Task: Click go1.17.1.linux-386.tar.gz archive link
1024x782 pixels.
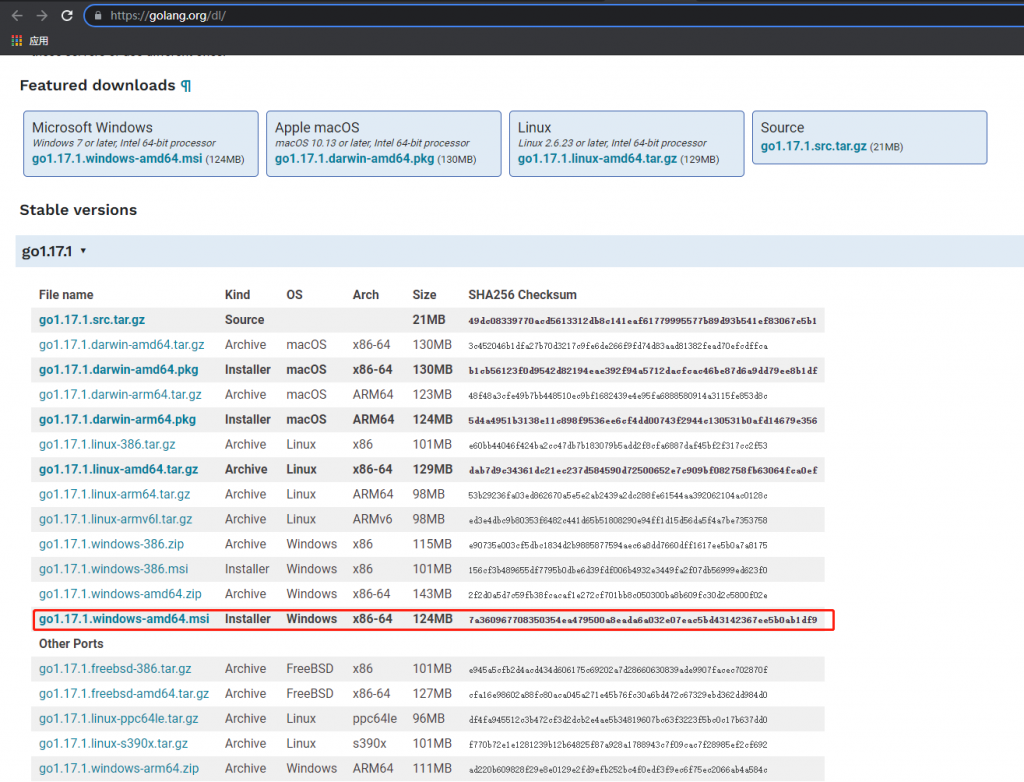Action: pyautogui.click(x=107, y=445)
